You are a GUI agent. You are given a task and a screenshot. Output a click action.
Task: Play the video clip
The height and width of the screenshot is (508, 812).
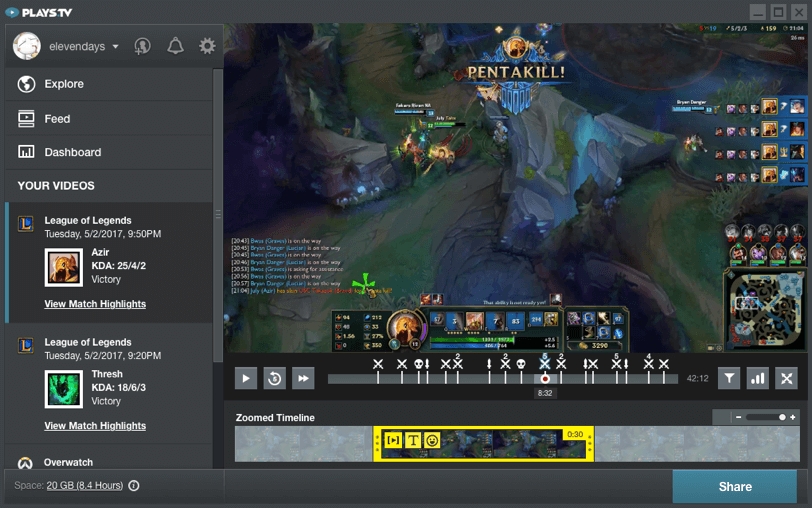point(246,379)
